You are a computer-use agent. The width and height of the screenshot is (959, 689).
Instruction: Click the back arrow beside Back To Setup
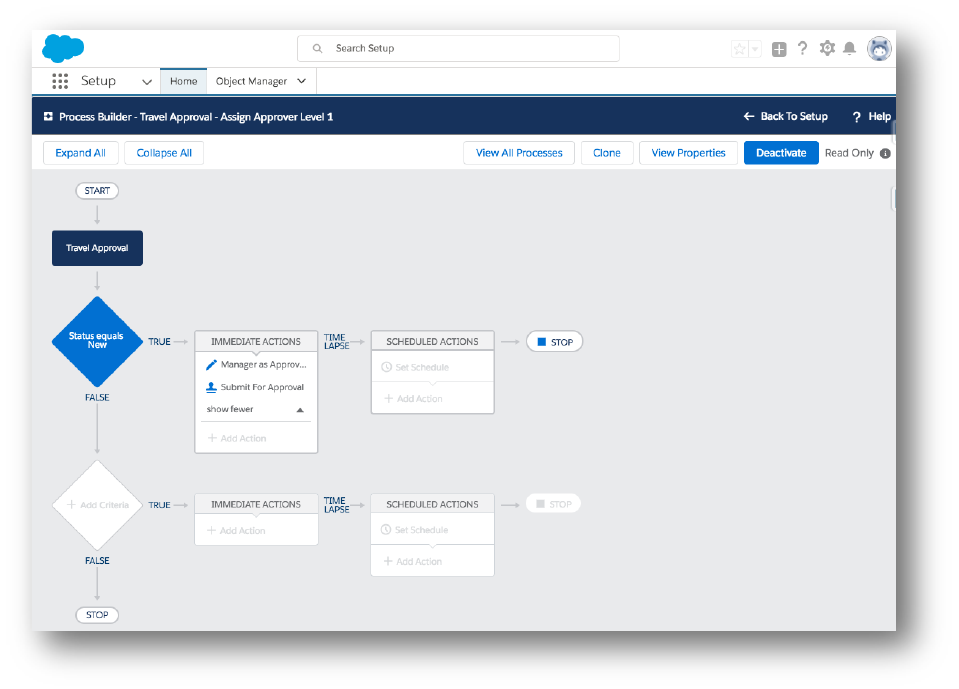click(x=749, y=116)
